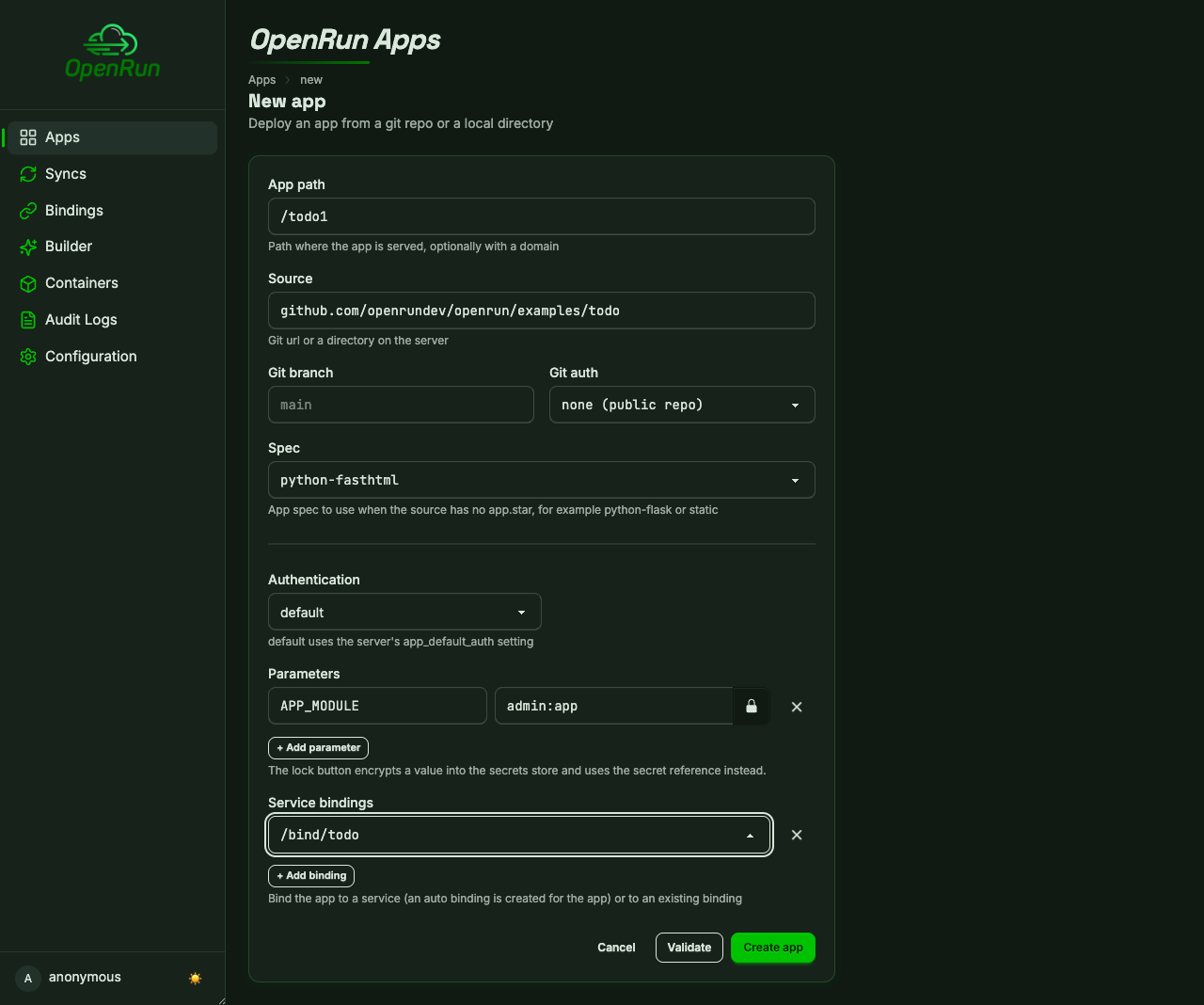Navigate to Builder section
This screenshot has height=1005, width=1204.
pyautogui.click(x=112, y=247)
